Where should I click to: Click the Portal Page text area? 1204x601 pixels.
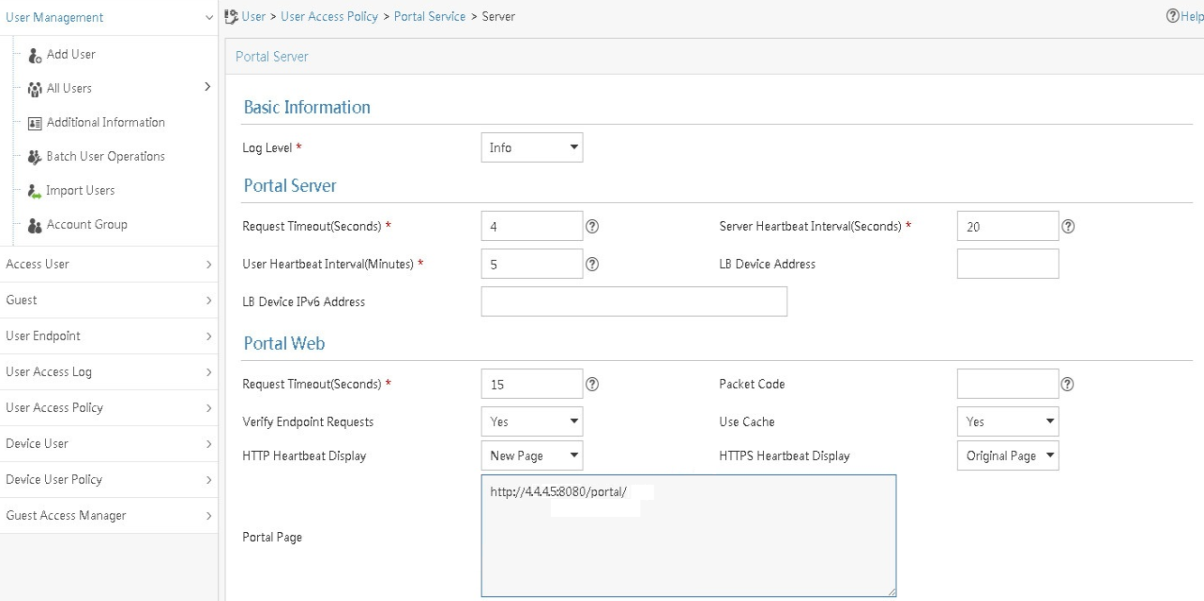[689, 536]
